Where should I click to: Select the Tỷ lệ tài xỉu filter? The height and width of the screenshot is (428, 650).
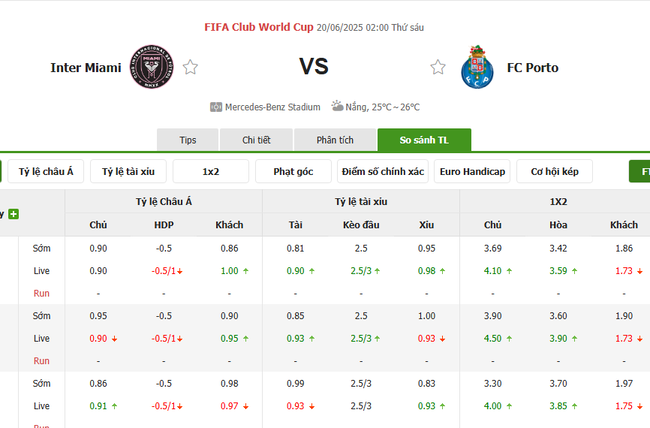coord(128,171)
